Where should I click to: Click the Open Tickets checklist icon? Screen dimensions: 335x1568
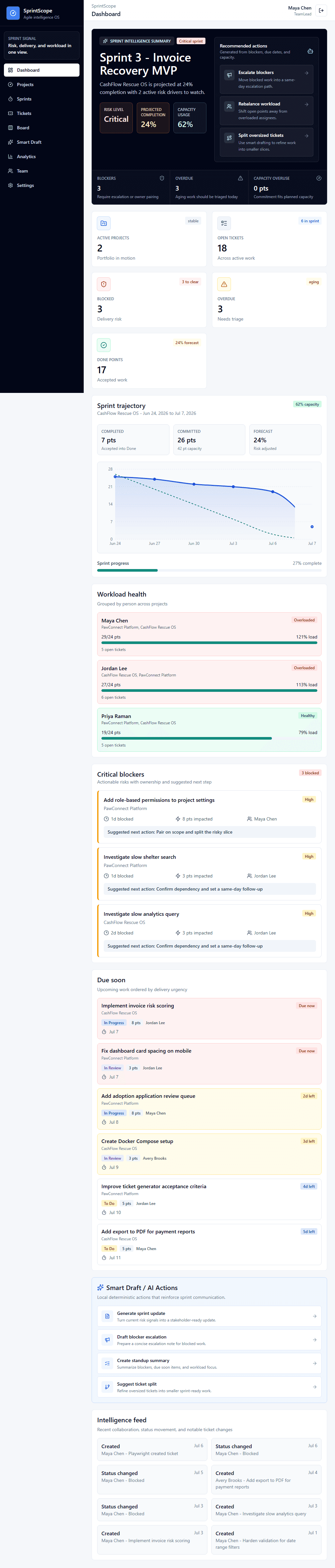[x=224, y=223]
